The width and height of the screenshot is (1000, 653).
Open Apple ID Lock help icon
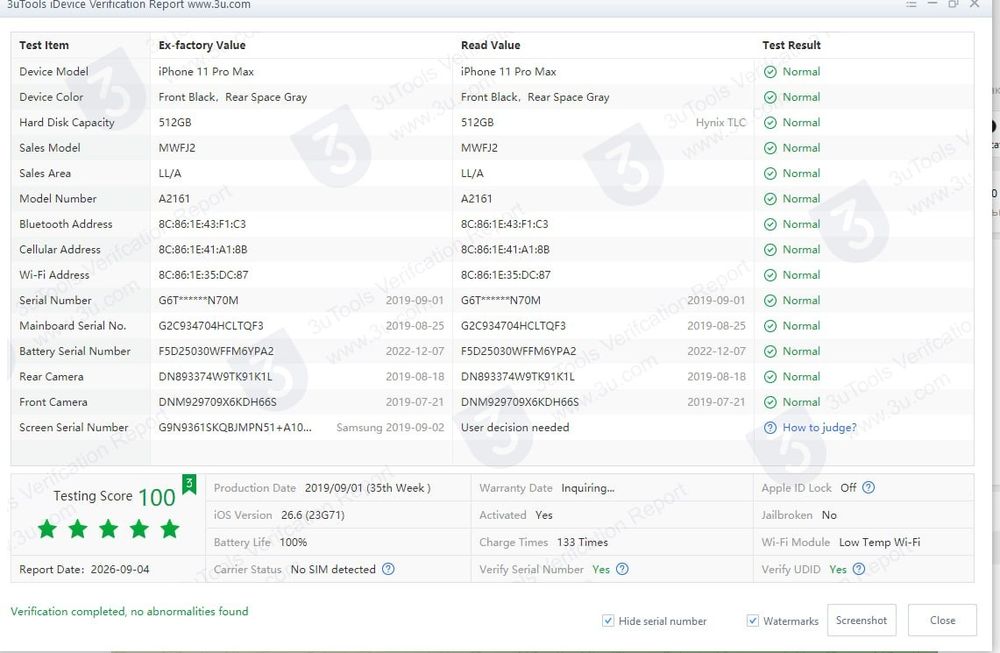[868, 488]
